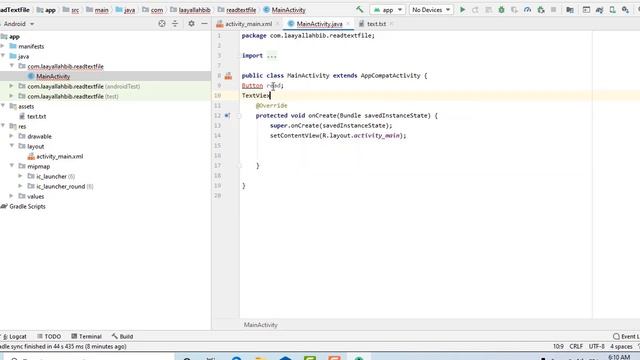Open the app run configuration dropdown
Viewport: 640px width, 360px height.
(x=388, y=9)
